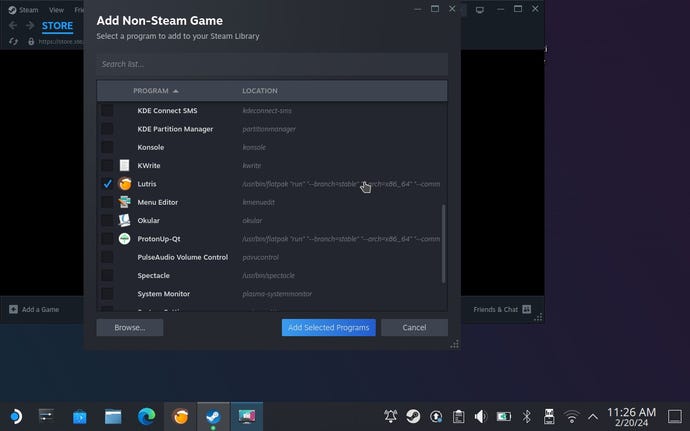This screenshot has width=690, height=431.
Task: Switch to the STORE tab
Action: tap(57, 26)
